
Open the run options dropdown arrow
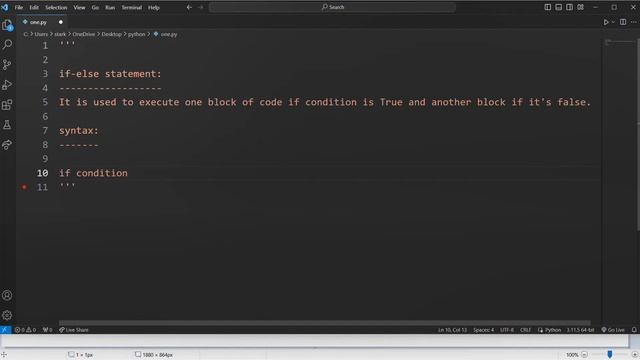pos(613,22)
